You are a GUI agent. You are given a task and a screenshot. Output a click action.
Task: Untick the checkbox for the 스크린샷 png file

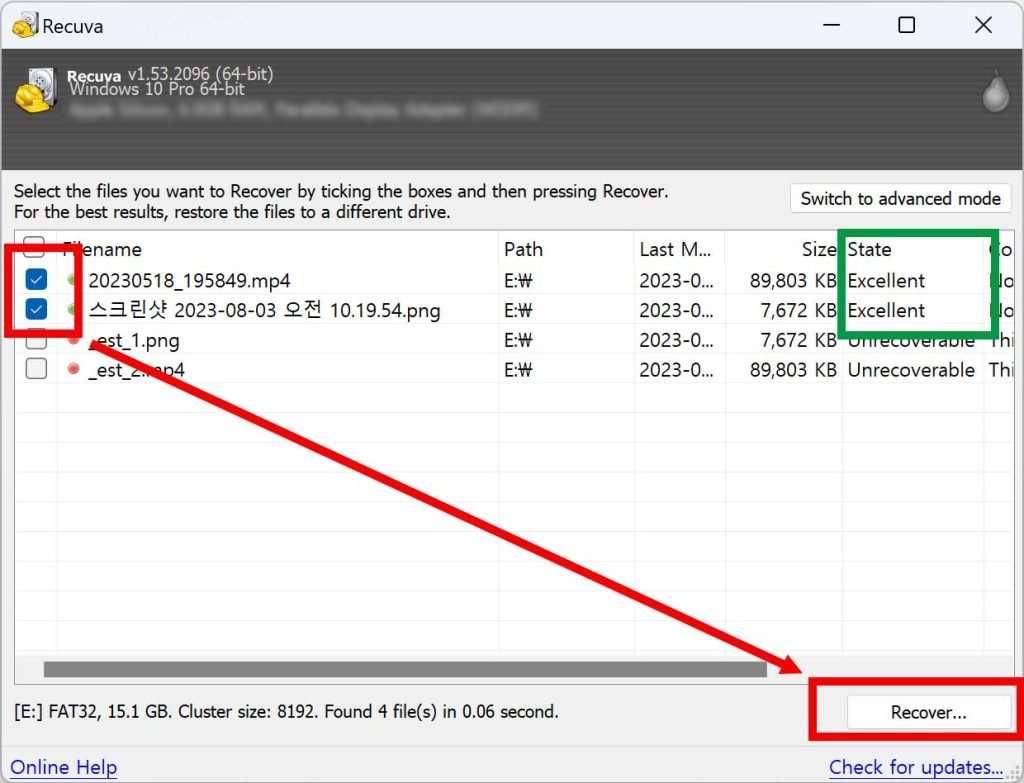36,309
